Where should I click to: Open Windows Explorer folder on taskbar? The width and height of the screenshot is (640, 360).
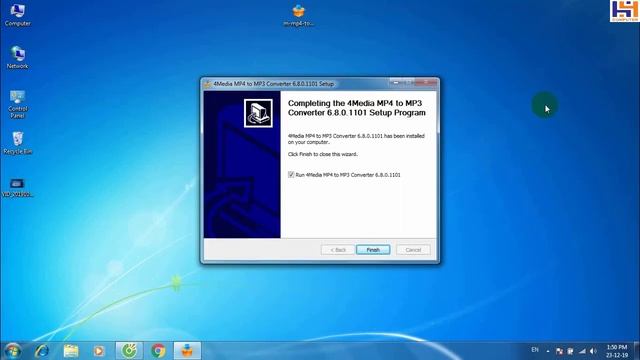[x=71, y=351]
